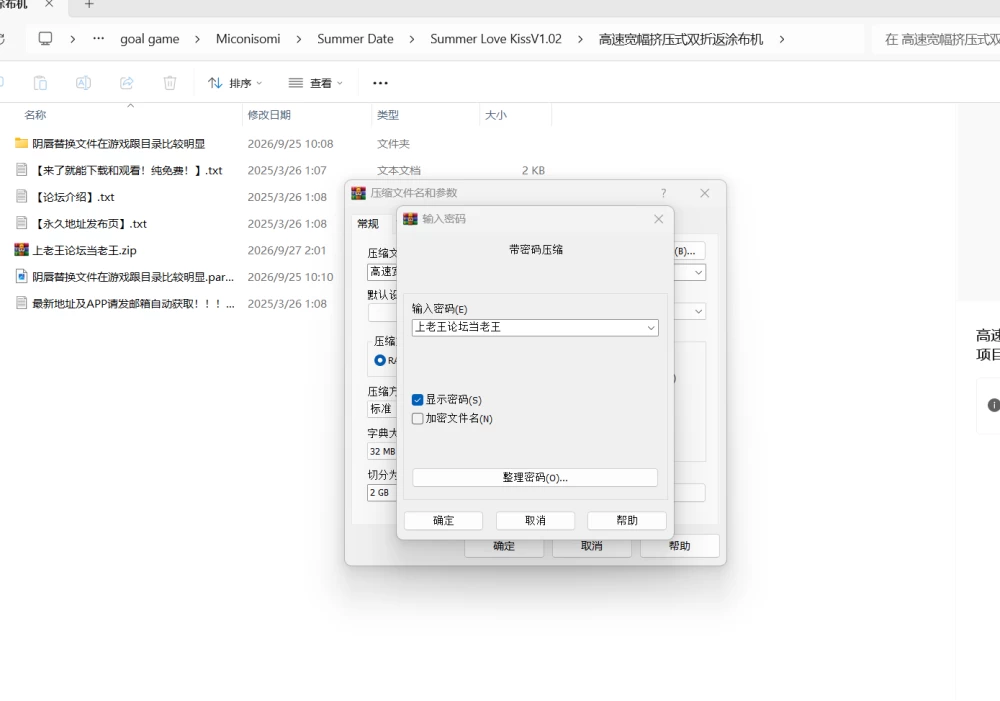The width and height of the screenshot is (1000, 701).
Task: Open the 查看 view menu
Action: click(315, 83)
